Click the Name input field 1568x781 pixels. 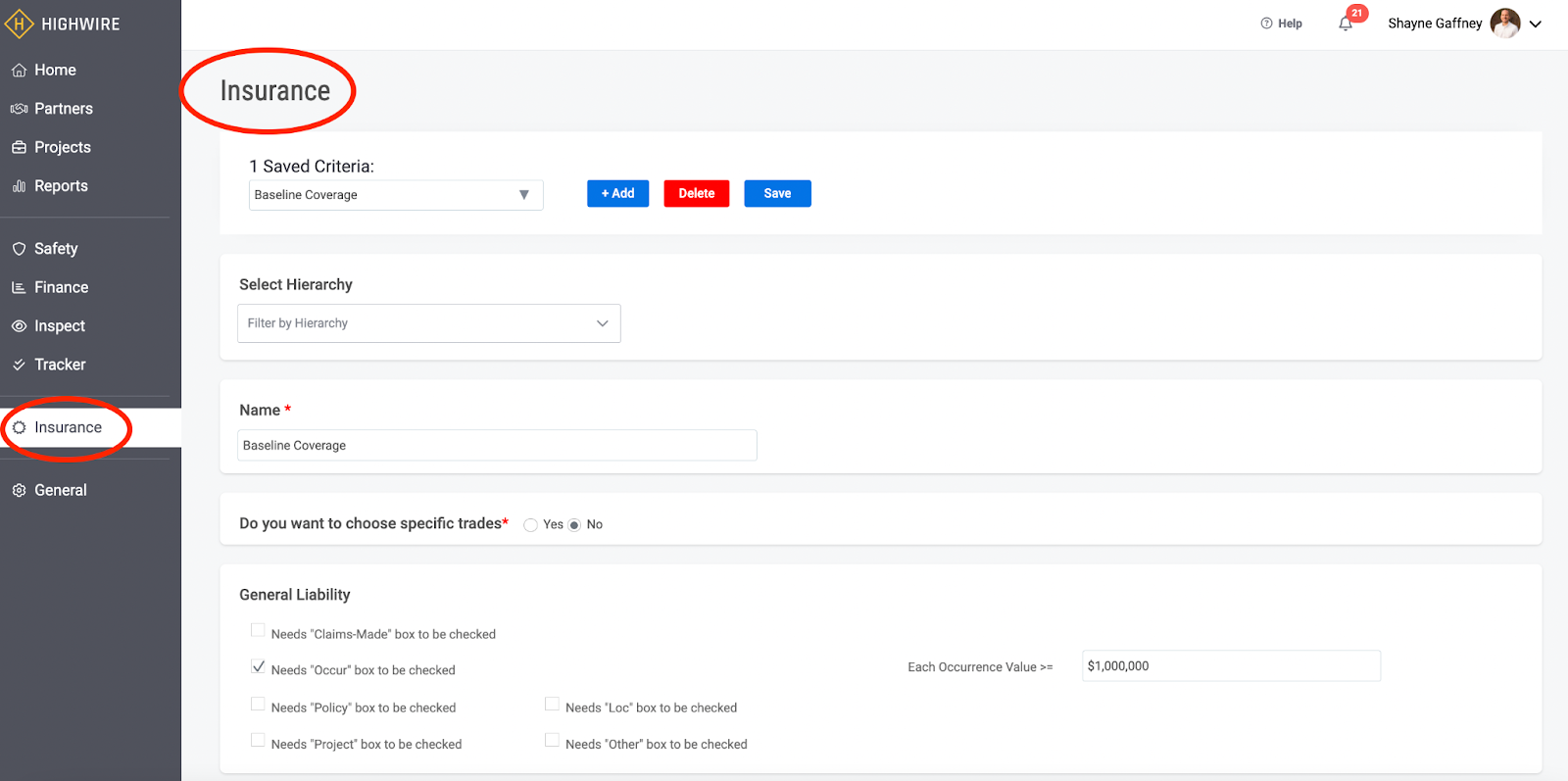pyautogui.click(x=497, y=446)
